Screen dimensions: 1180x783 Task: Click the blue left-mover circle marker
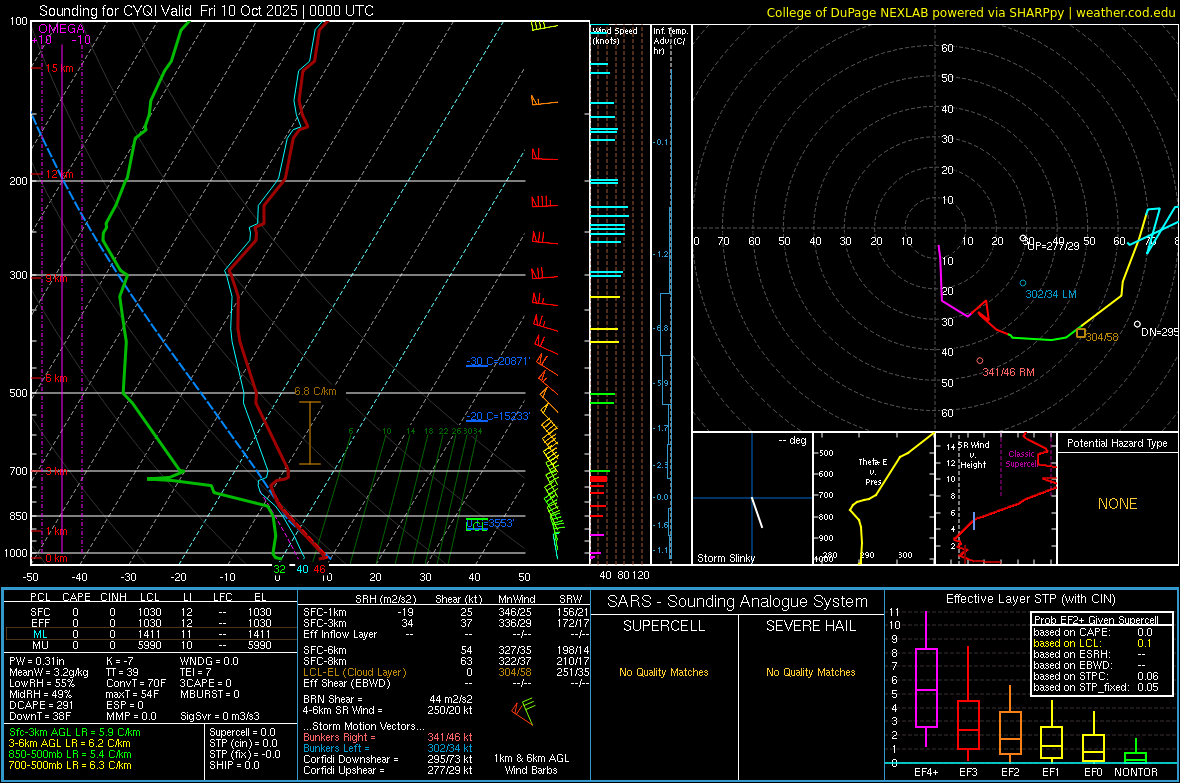coord(1023,283)
